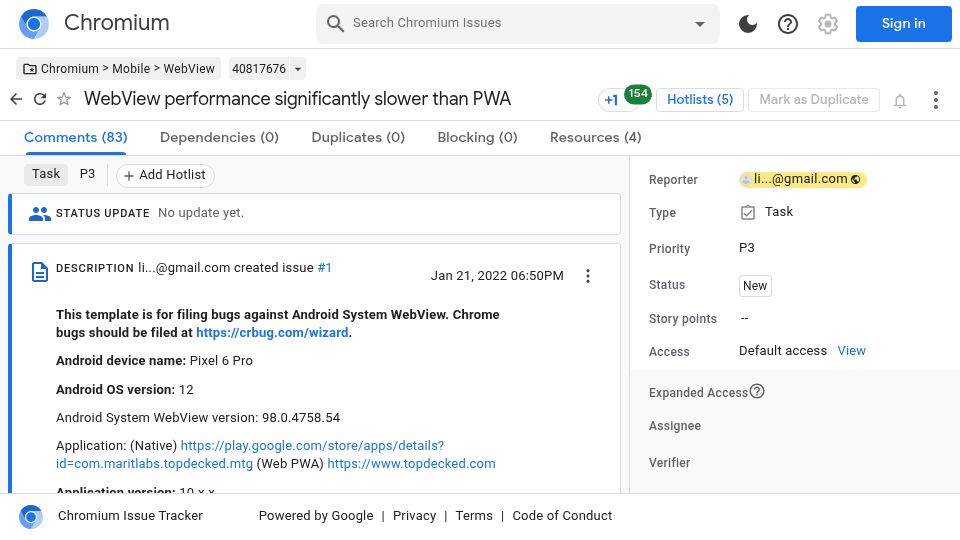Open the help question mark icon

coord(787,24)
